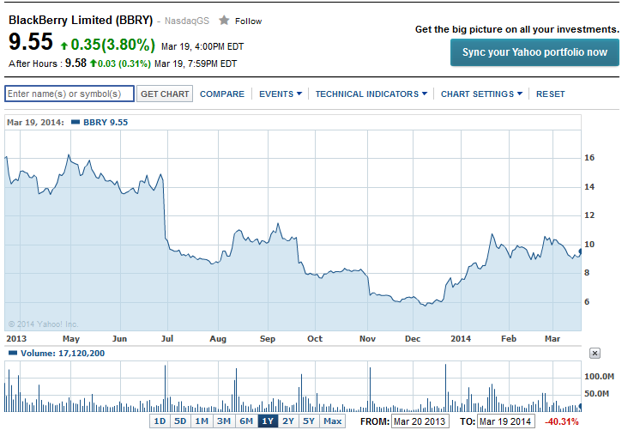The width and height of the screenshot is (640, 430).
Task: Click the Compare link
Action: [222, 94]
